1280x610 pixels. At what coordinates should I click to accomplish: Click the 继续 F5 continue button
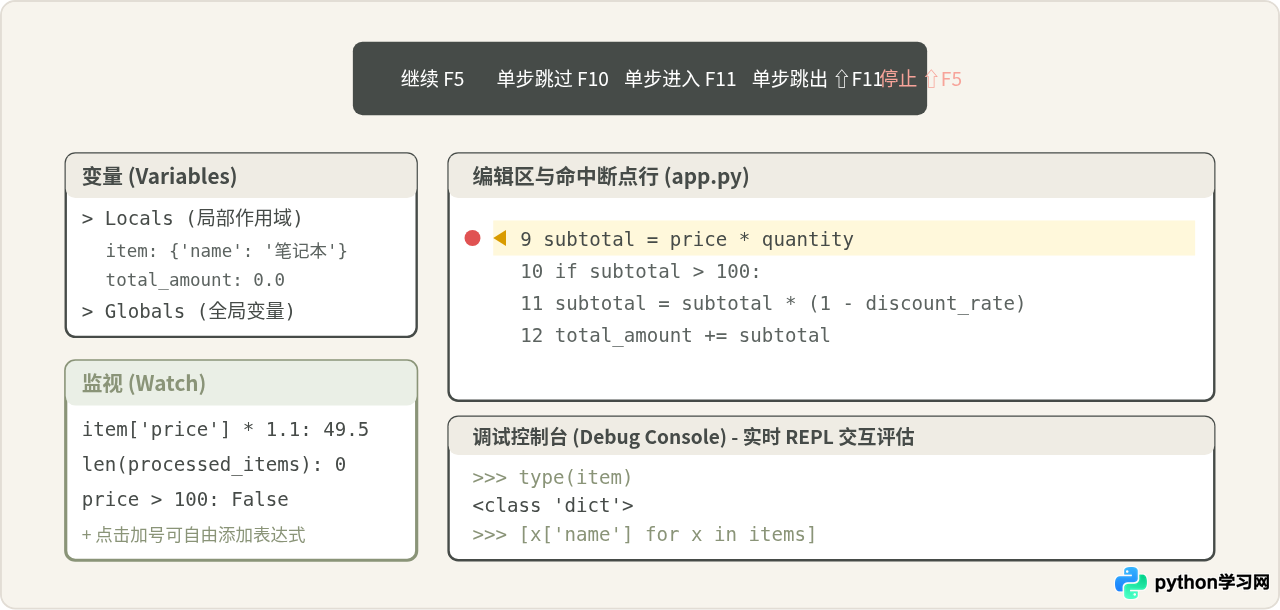click(x=432, y=79)
